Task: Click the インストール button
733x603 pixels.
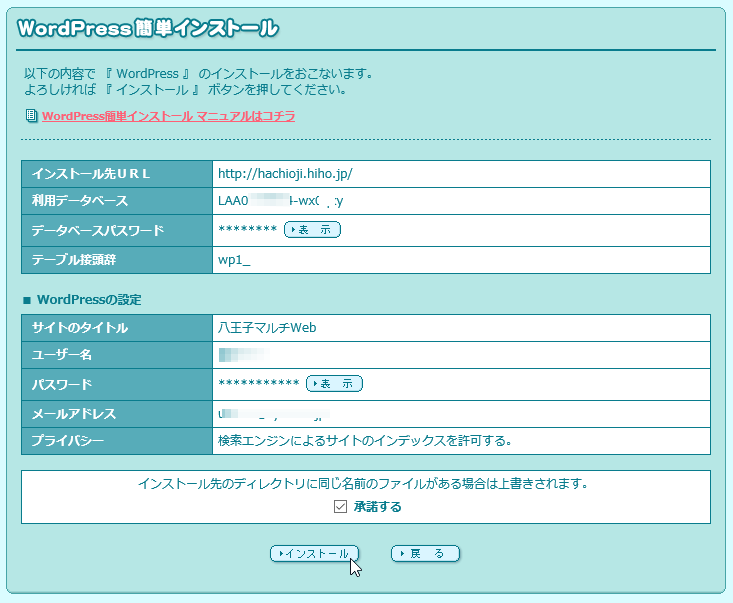Action: [314, 553]
